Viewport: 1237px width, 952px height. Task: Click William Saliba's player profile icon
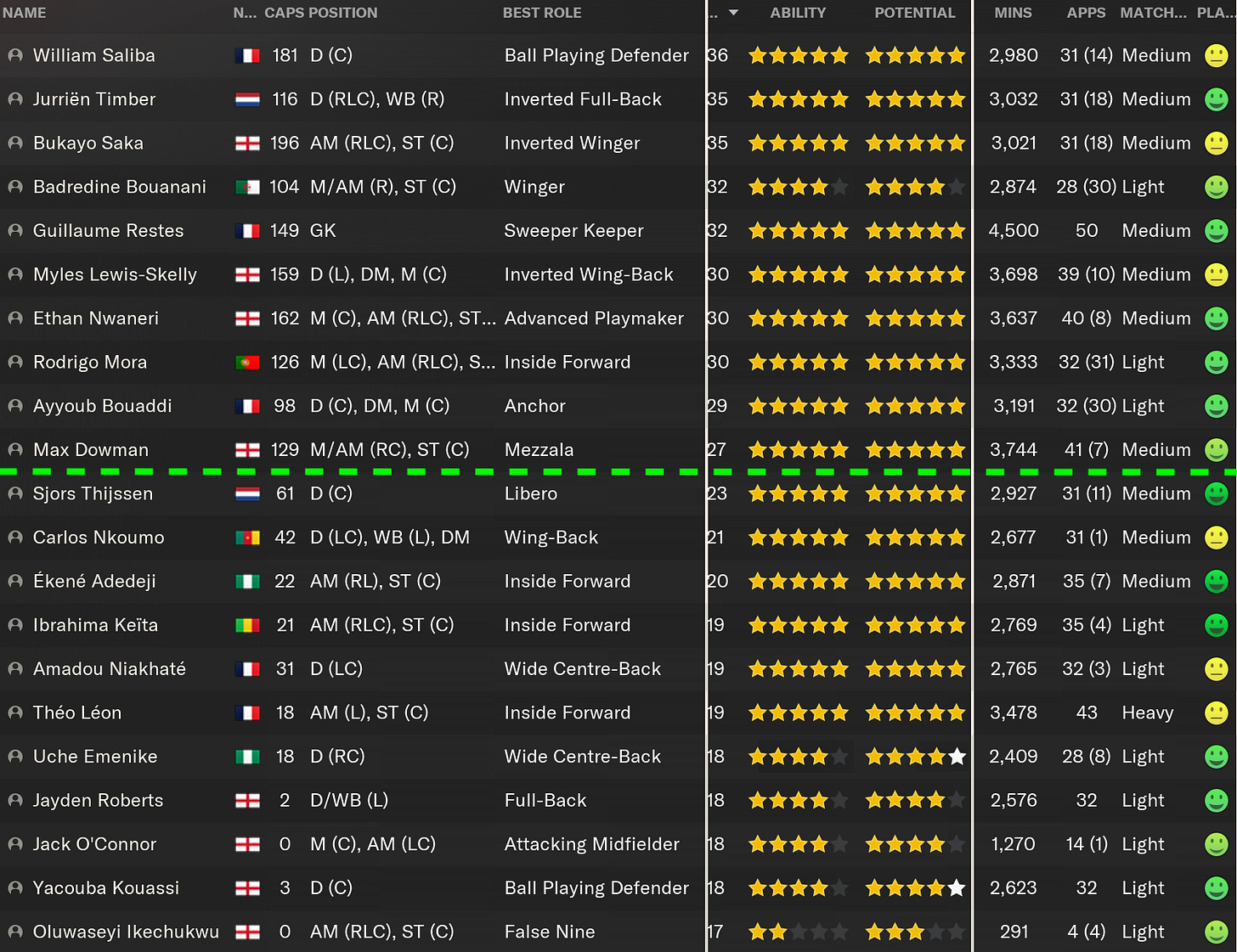click(15, 55)
